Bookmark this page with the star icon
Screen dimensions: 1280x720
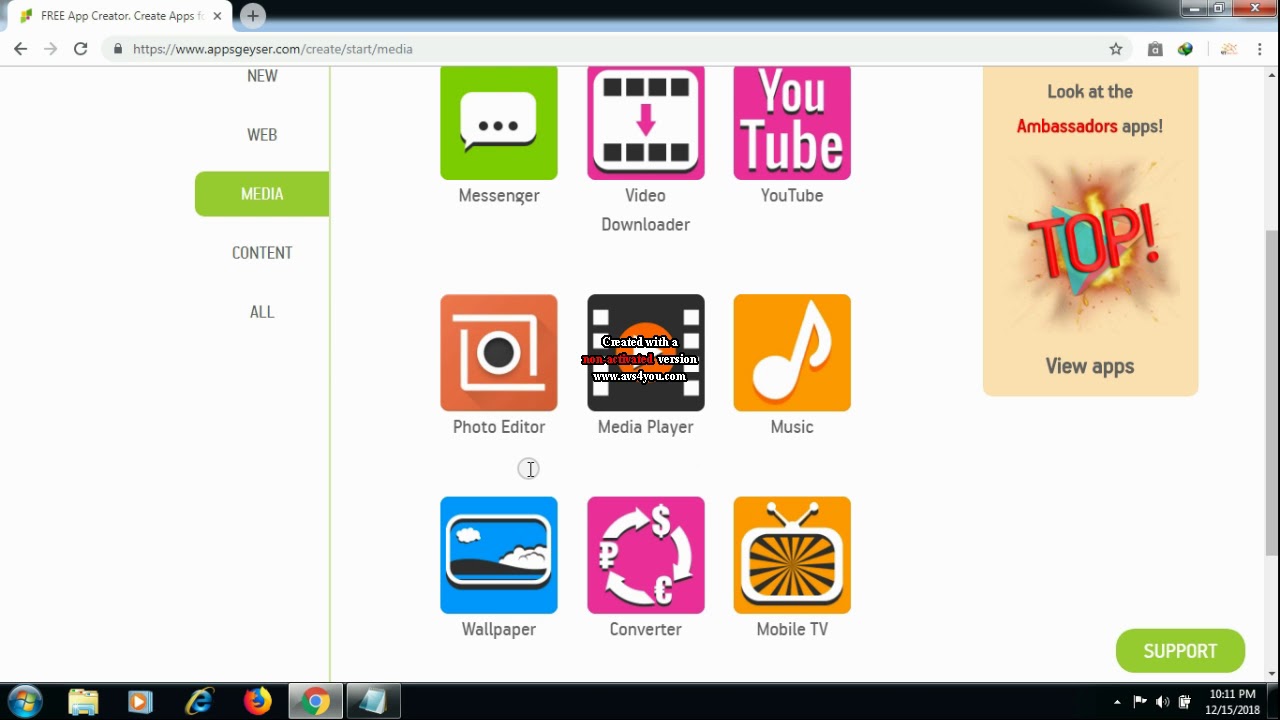[1116, 48]
